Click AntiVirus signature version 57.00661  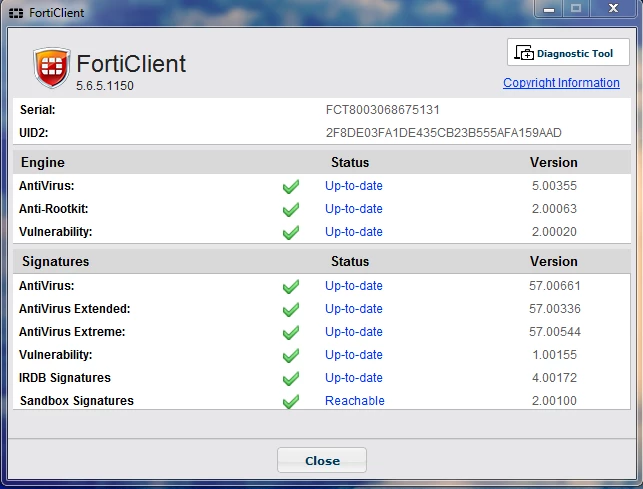click(555, 286)
